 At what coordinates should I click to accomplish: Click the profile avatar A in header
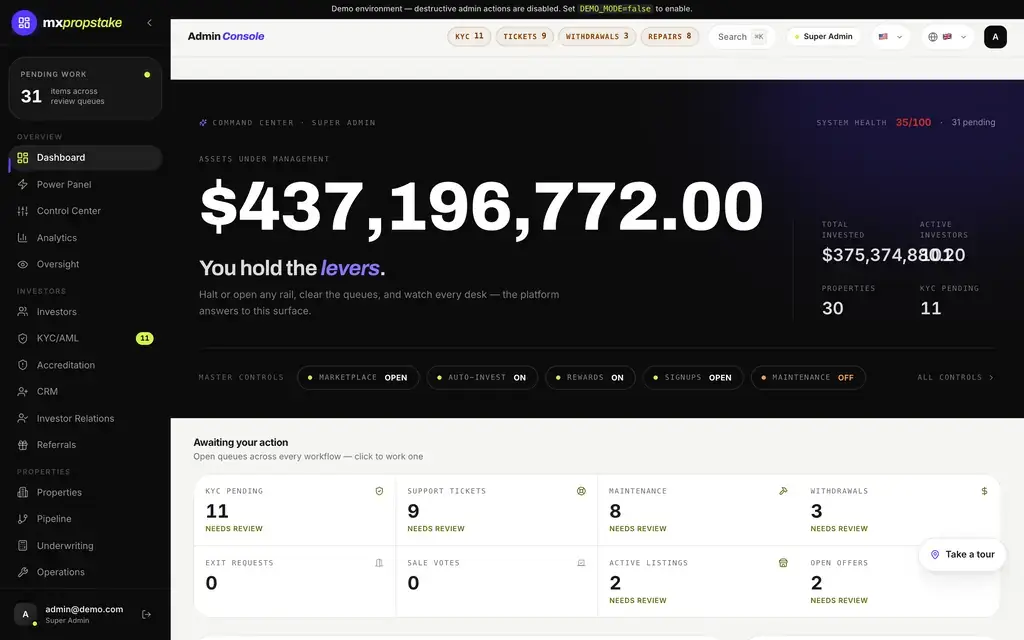coord(995,37)
